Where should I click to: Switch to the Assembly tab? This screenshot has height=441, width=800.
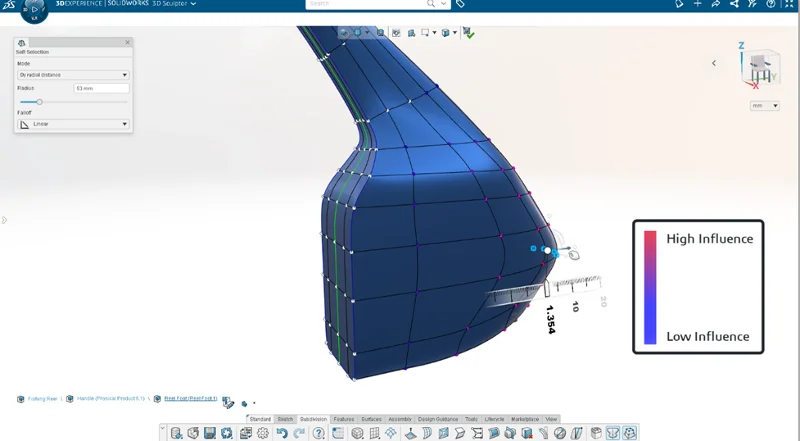coord(400,419)
